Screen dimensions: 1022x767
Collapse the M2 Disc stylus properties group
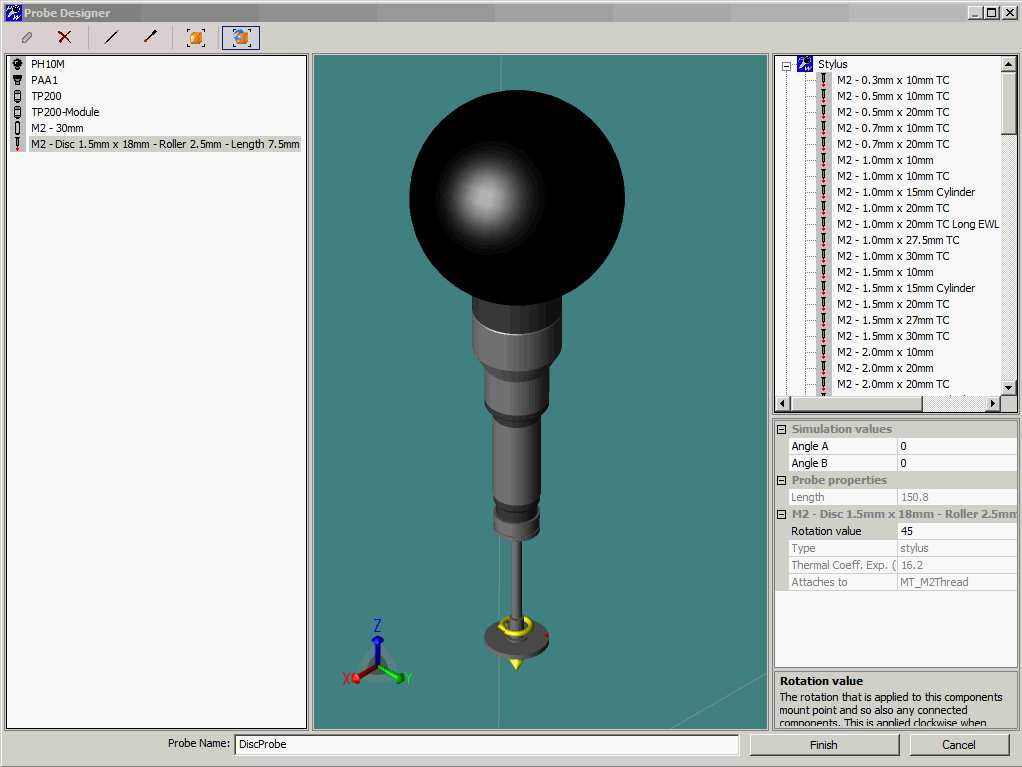781,514
